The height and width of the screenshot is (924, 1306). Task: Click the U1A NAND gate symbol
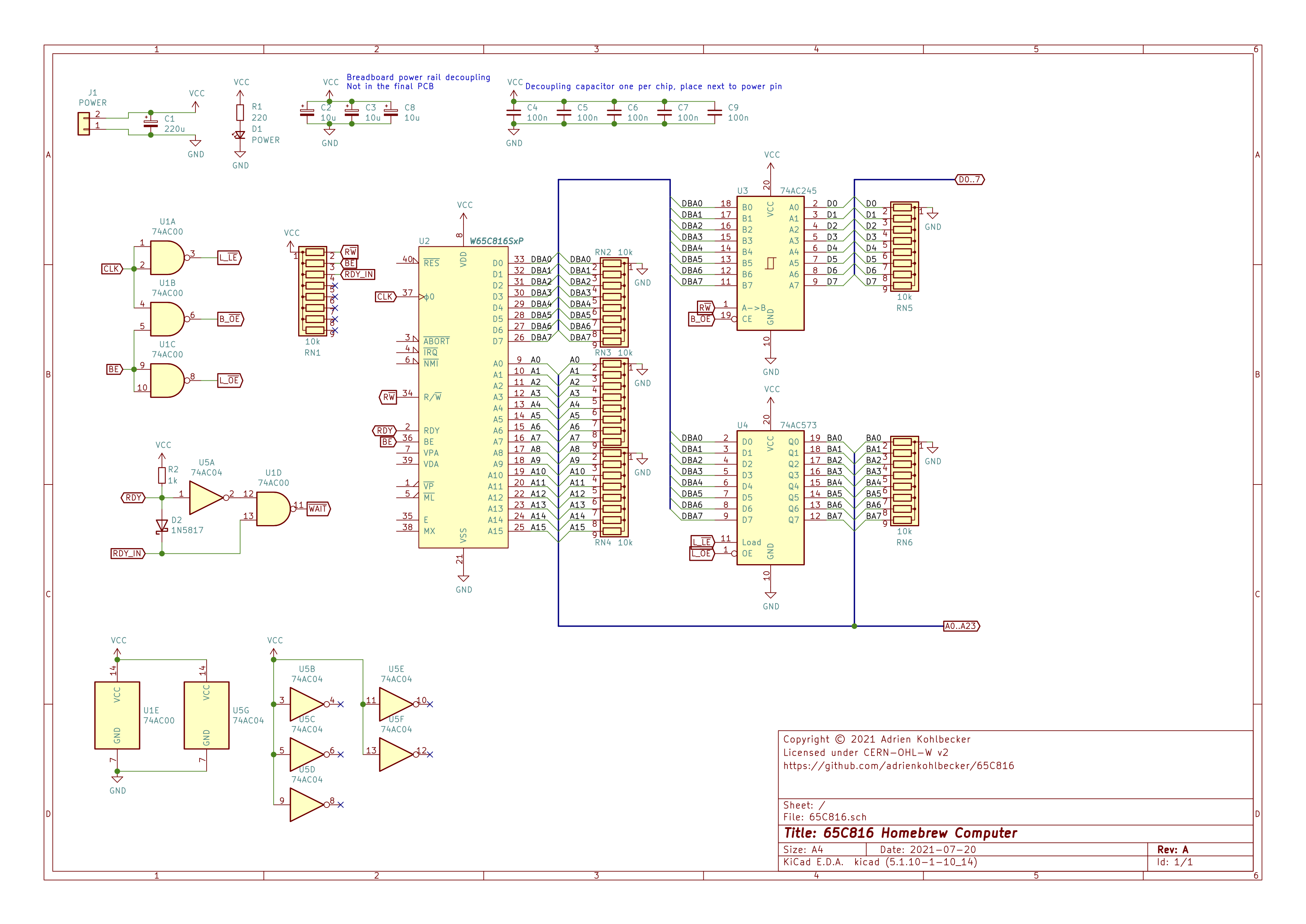(166, 258)
